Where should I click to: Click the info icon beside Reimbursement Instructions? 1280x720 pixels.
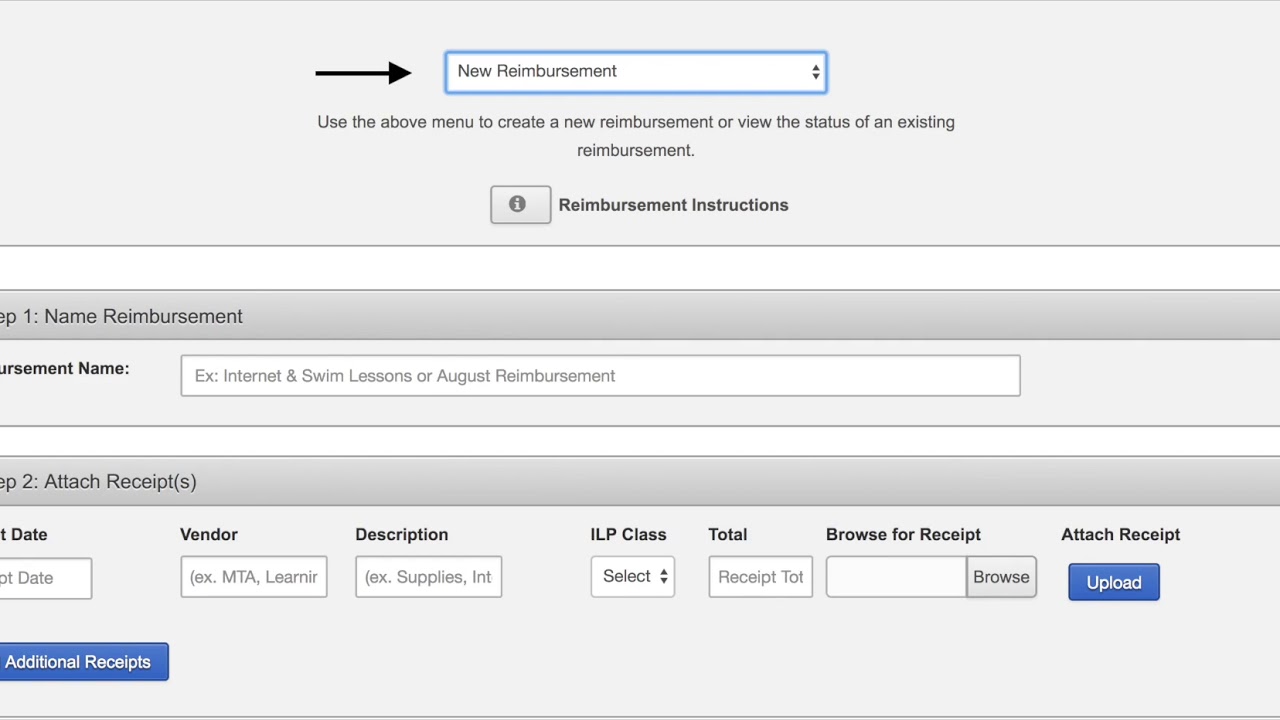[x=520, y=205]
